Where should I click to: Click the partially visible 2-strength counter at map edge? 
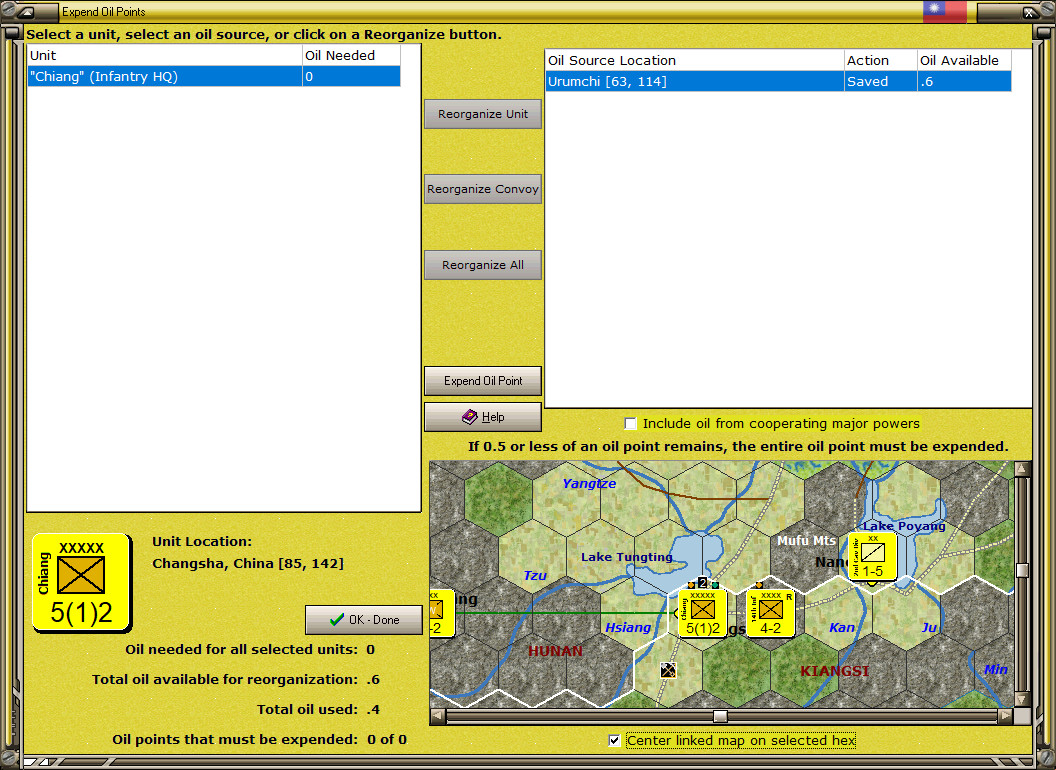(x=441, y=612)
